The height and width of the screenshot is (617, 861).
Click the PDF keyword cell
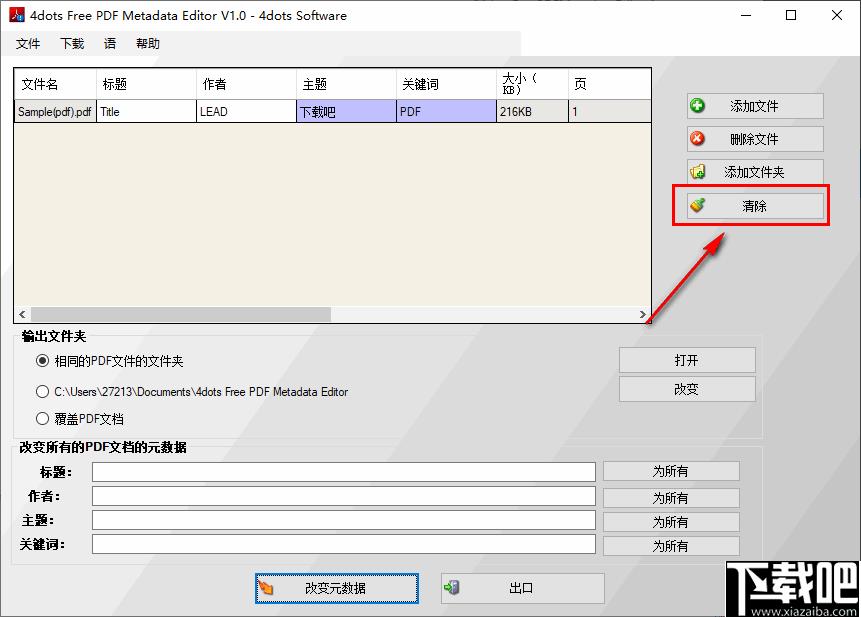click(x=446, y=111)
